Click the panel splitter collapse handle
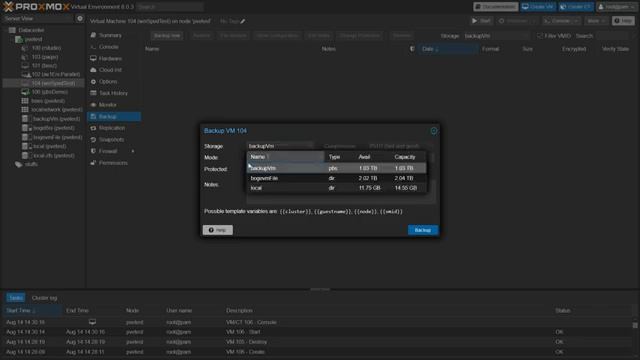The height and width of the screenshot is (360, 640). click(x=320, y=289)
